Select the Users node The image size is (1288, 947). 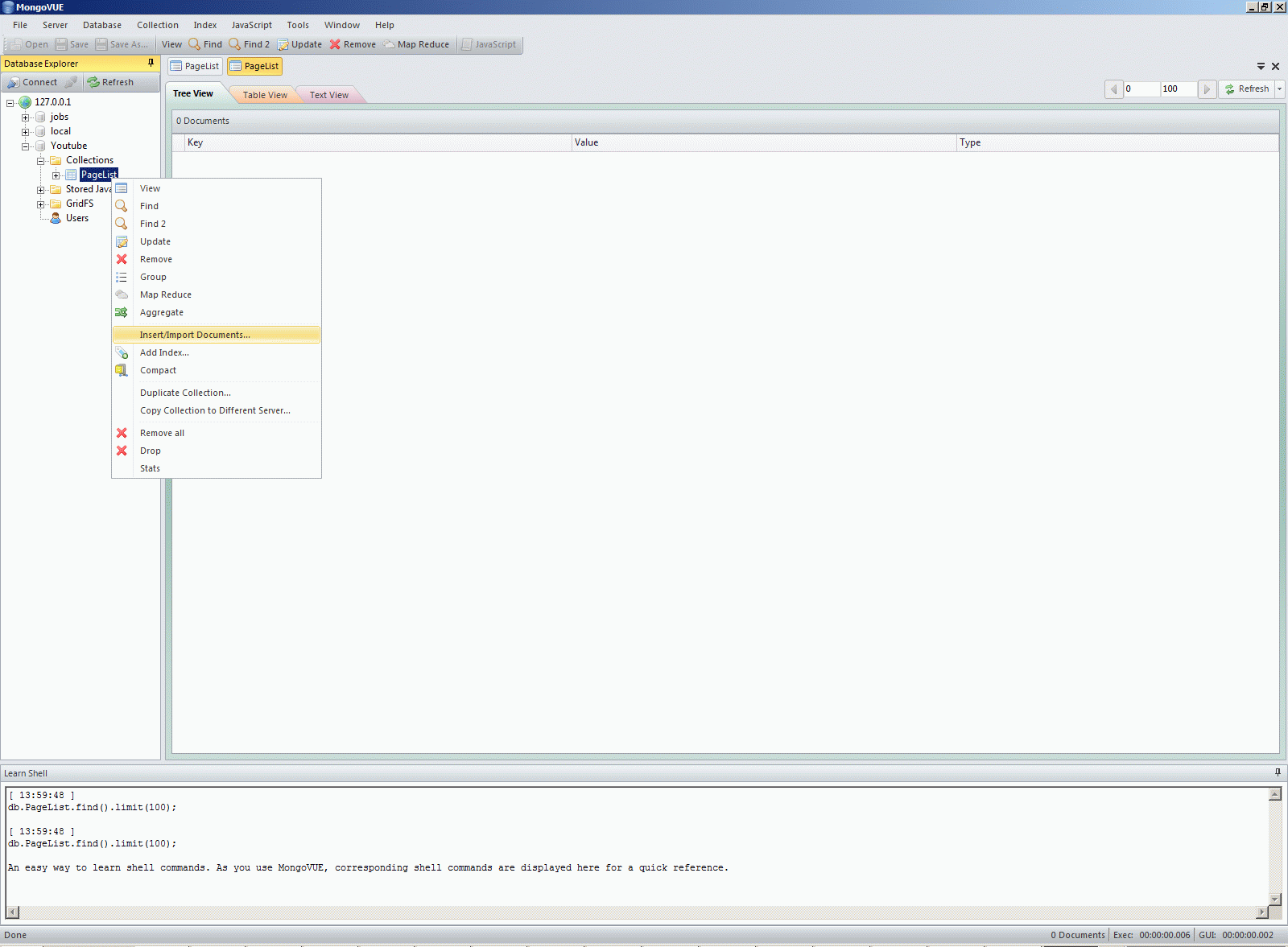pyautogui.click(x=77, y=218)
